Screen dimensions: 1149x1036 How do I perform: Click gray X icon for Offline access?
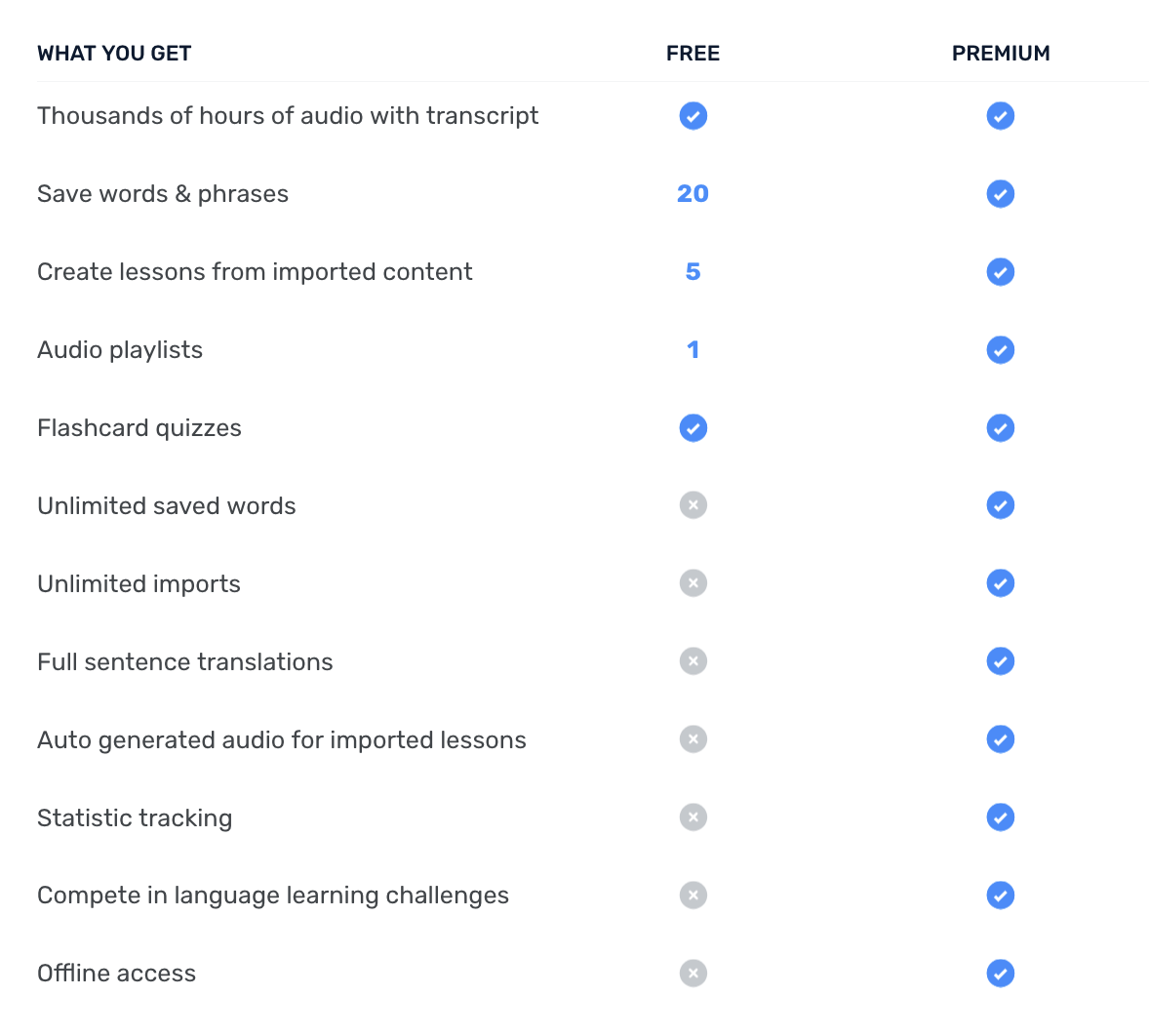point(693,974)
